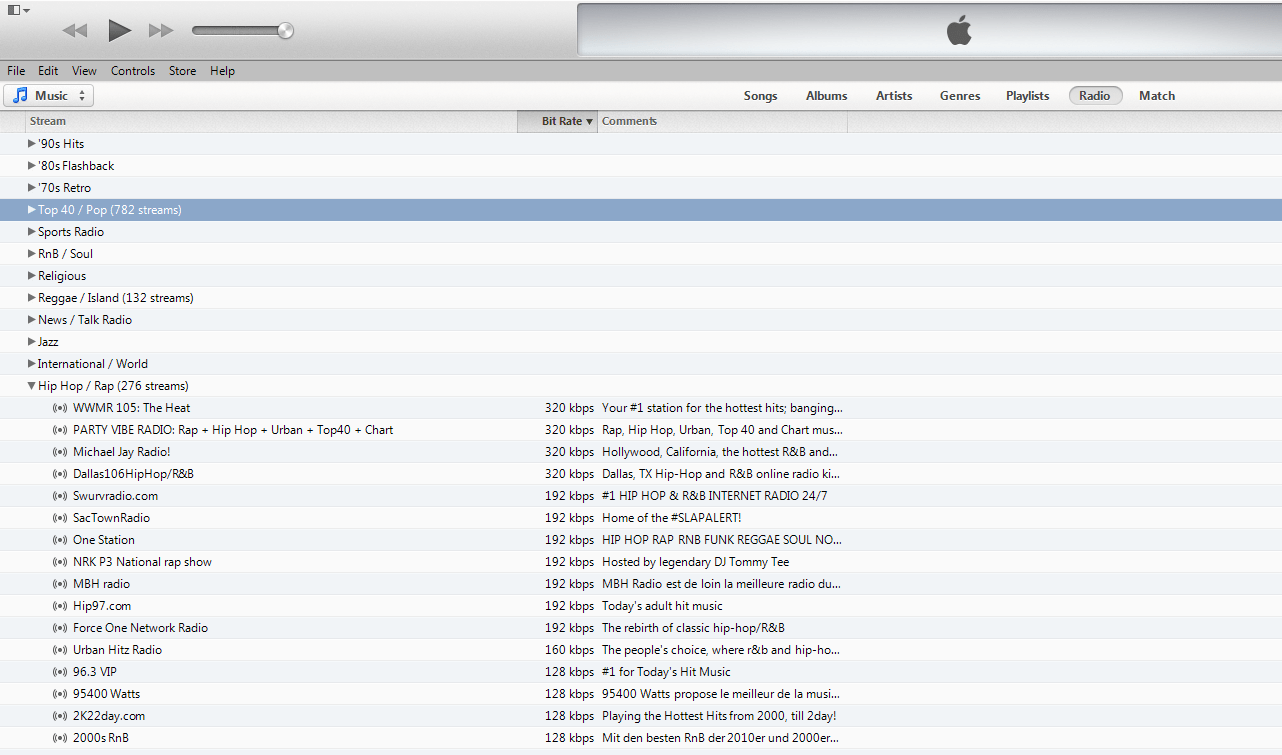This screenshot has height=755, width=1282.
Task: Click the stream icon for Dallas106HipHop/R&B
Action: pos(60,474)
